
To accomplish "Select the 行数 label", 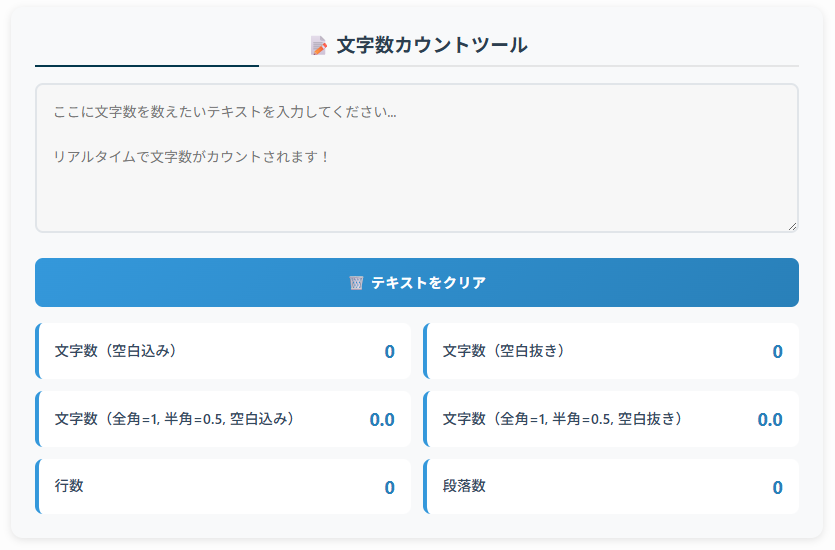I will click(69, 486).
